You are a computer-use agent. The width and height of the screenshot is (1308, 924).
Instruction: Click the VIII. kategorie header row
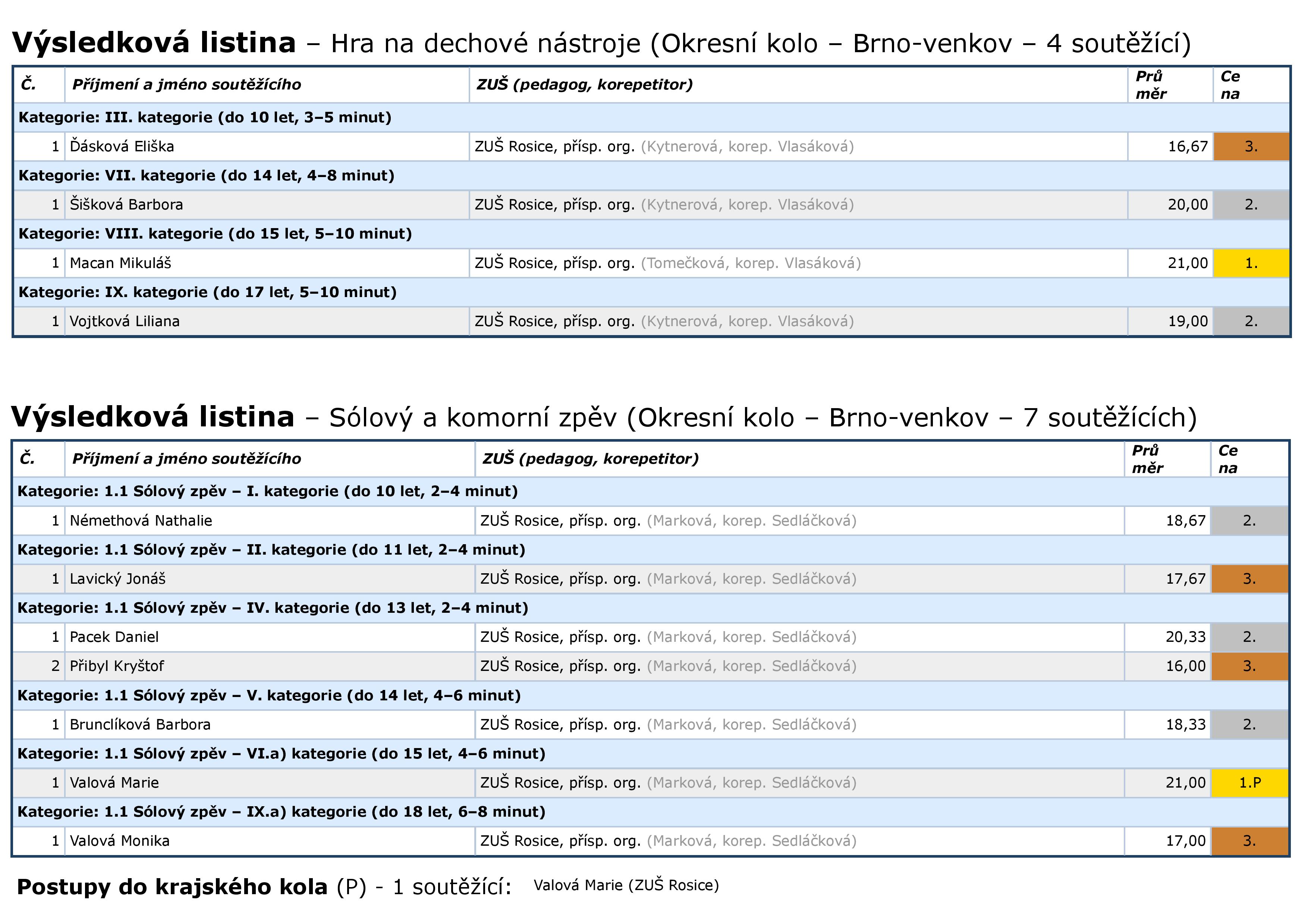[x=215, y=233]
